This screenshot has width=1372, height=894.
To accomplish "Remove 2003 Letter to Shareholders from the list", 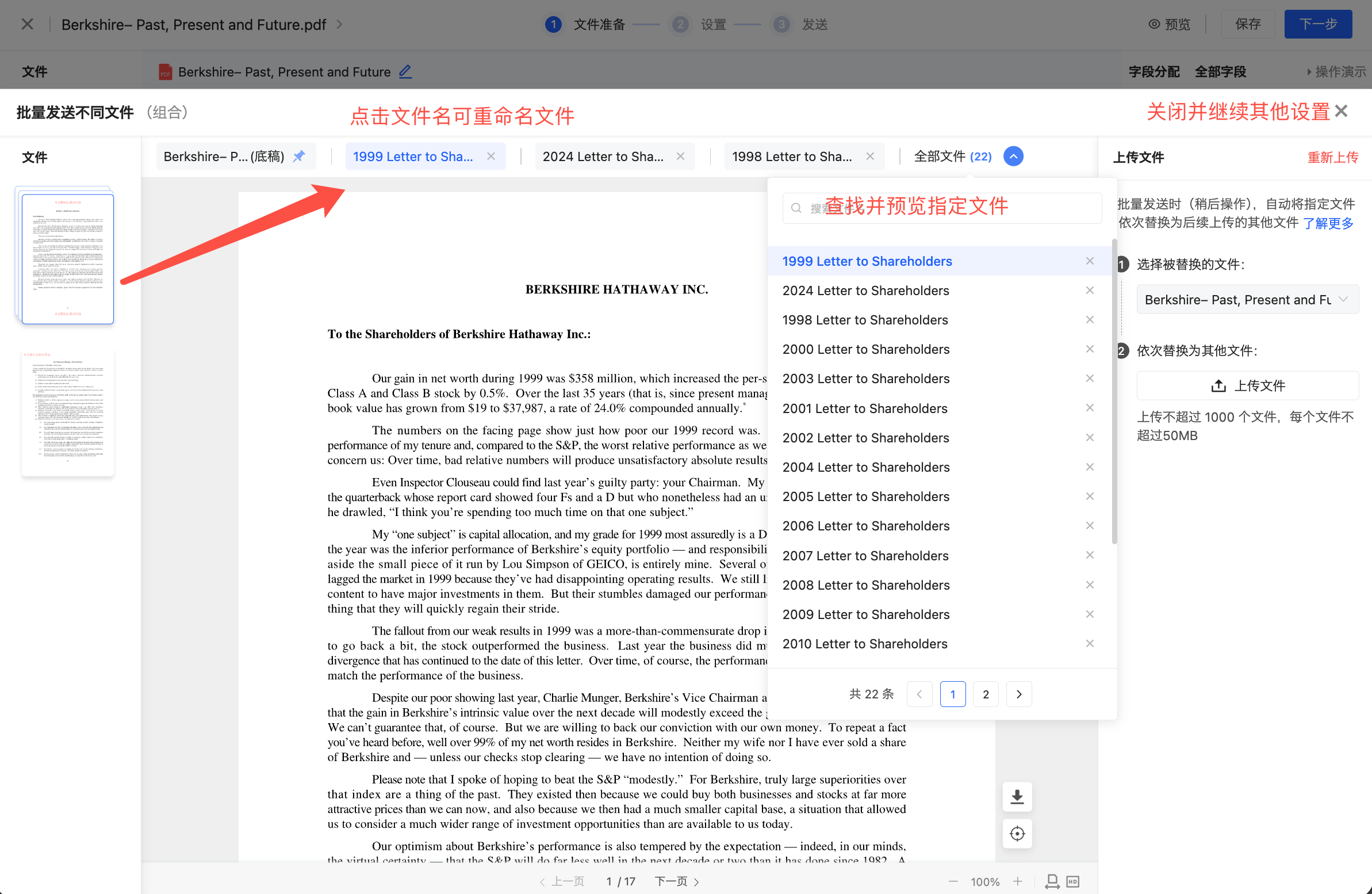I will click(x=1090, y=379).
